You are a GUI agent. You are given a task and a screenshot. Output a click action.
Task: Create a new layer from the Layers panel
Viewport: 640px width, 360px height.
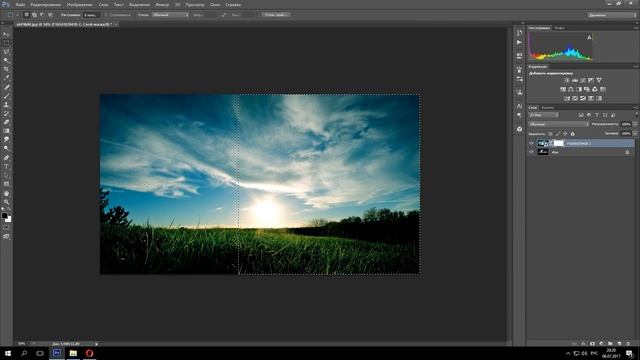(619, 344)
